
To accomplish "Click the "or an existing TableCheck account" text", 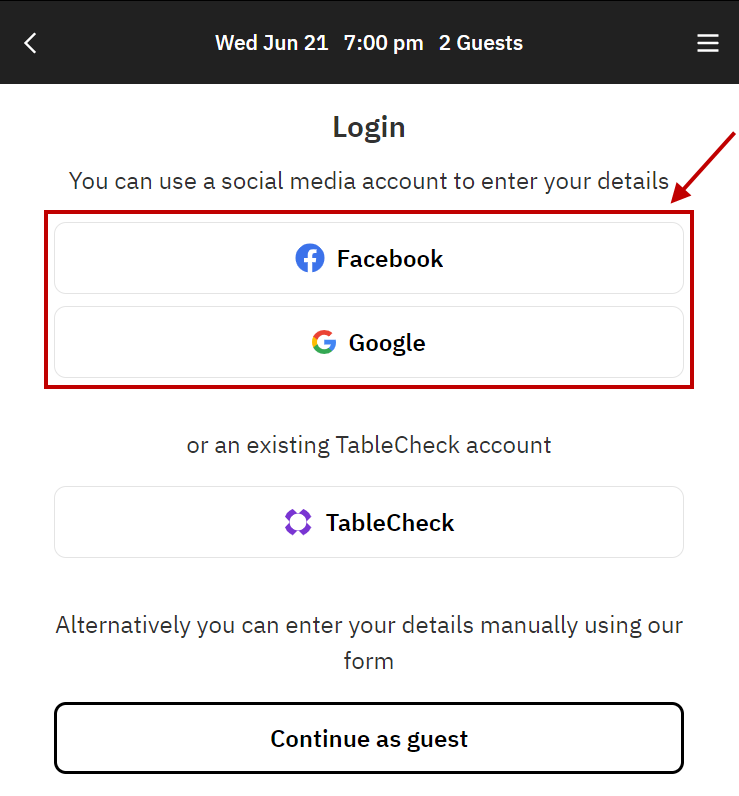I will point(369,445).
